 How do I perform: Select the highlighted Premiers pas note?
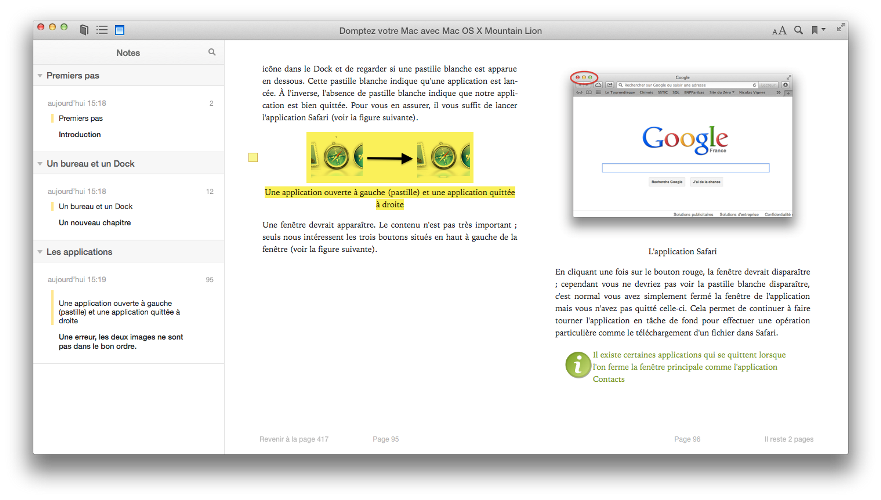coord(80,118)
